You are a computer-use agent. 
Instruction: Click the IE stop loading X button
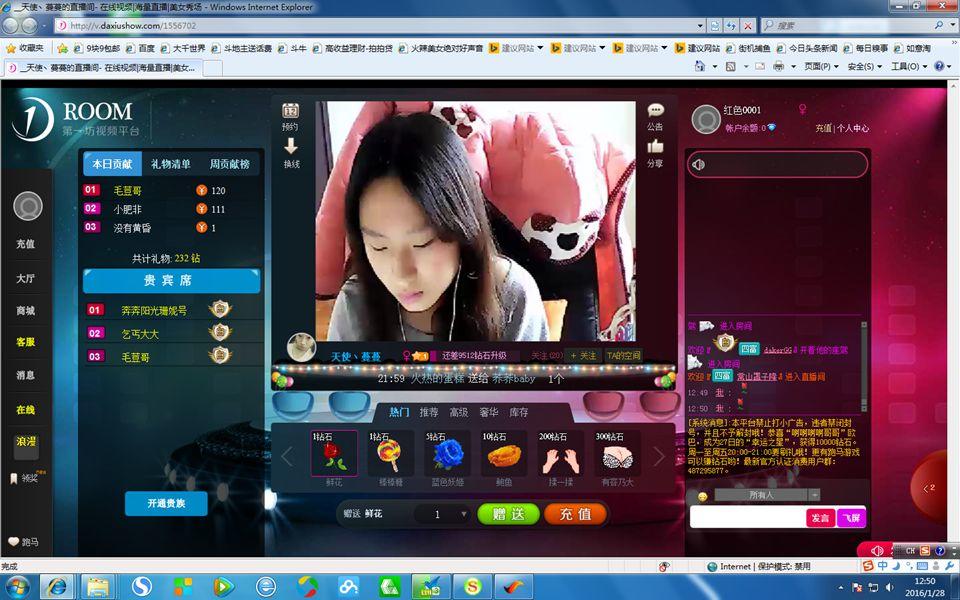(x=748, y=26)
